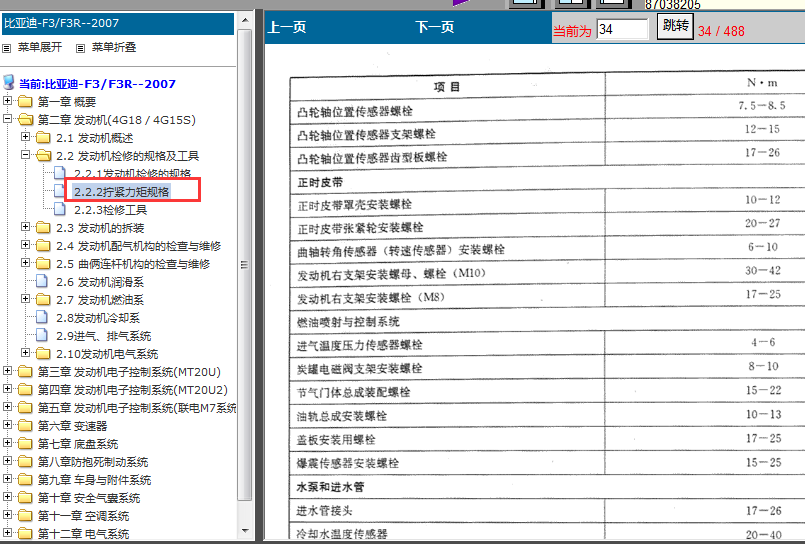Click page icon of 2.2.2拧紧力矩规格

click(x=60, y=191)
